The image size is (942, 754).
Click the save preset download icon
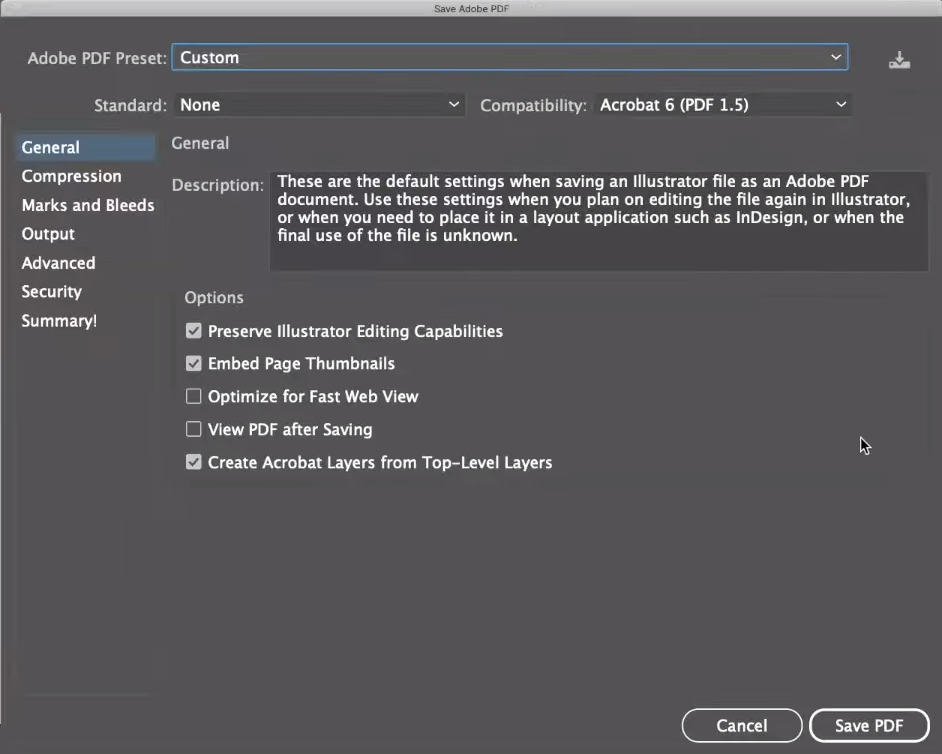point(899,59)
